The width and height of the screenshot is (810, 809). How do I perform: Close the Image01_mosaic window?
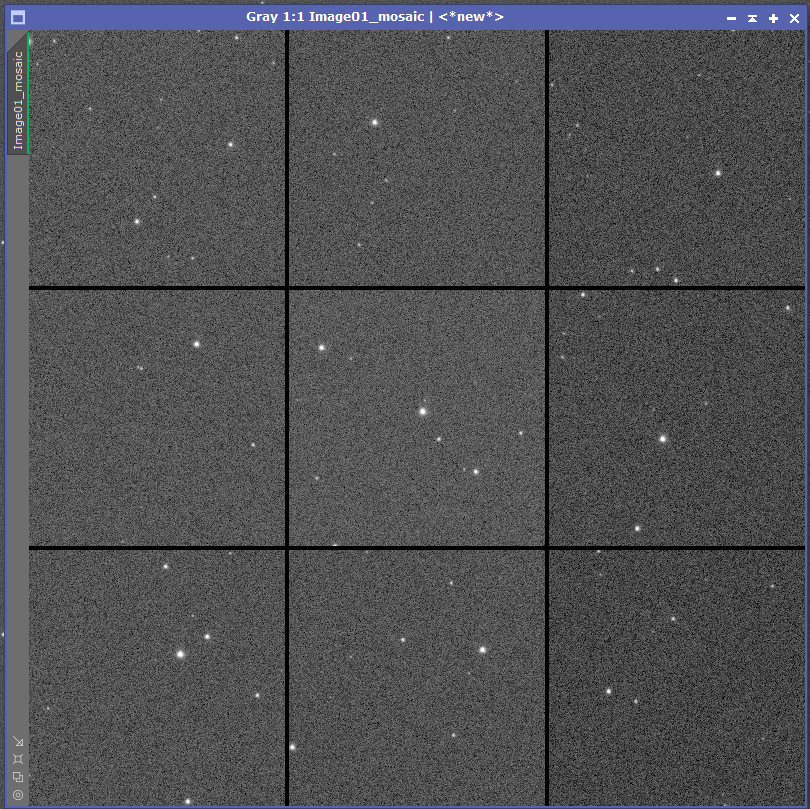(x=795, y=18)
